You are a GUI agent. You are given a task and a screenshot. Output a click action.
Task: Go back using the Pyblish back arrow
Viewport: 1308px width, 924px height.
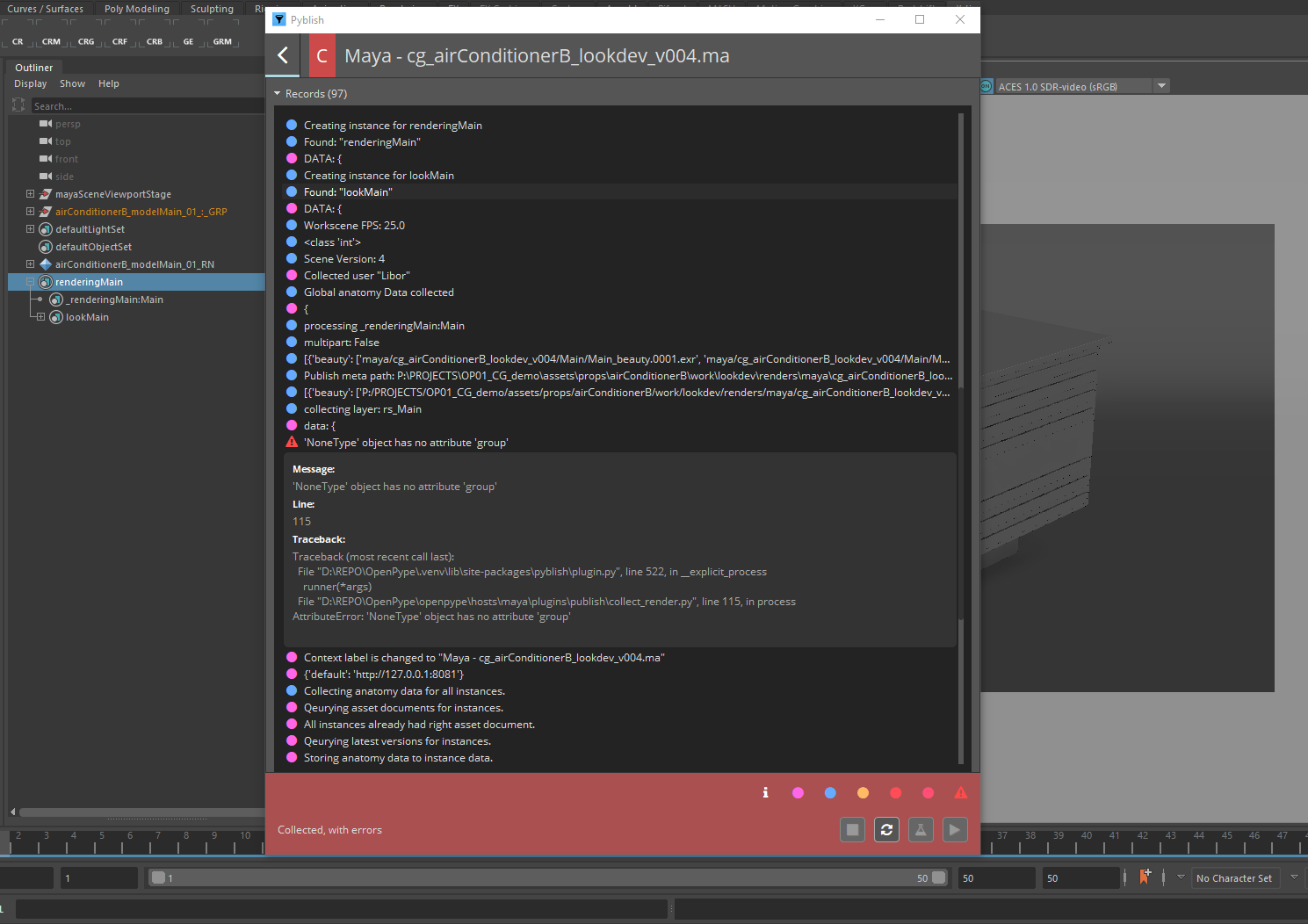click(x=283, y=55)
